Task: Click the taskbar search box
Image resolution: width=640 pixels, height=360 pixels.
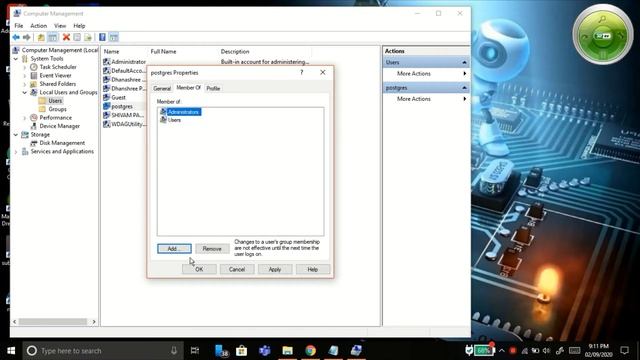Action: pos(102,351)
